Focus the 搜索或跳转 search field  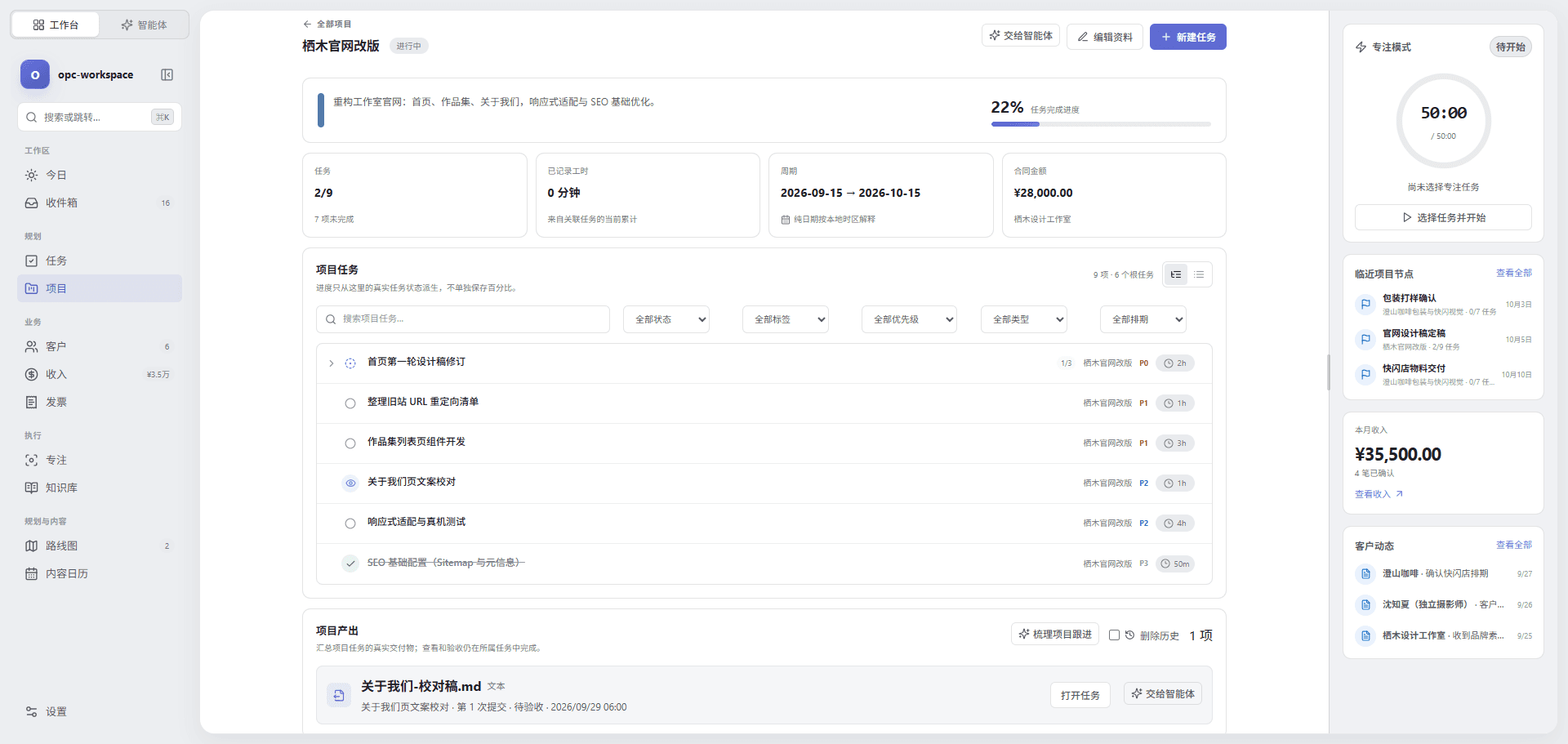point(100,117)
